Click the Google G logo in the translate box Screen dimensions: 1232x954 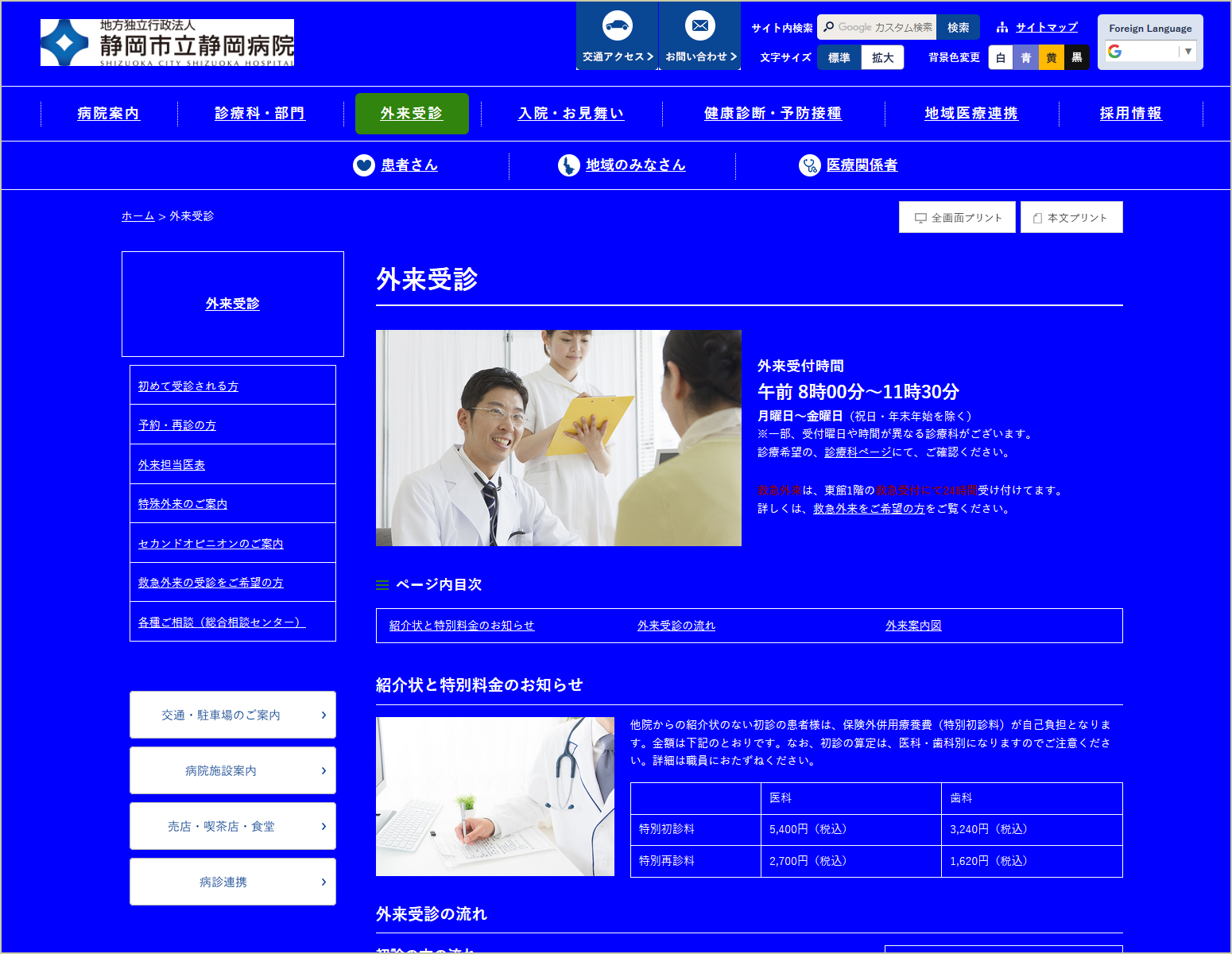pyautogui.click(x=1114, y=51)
